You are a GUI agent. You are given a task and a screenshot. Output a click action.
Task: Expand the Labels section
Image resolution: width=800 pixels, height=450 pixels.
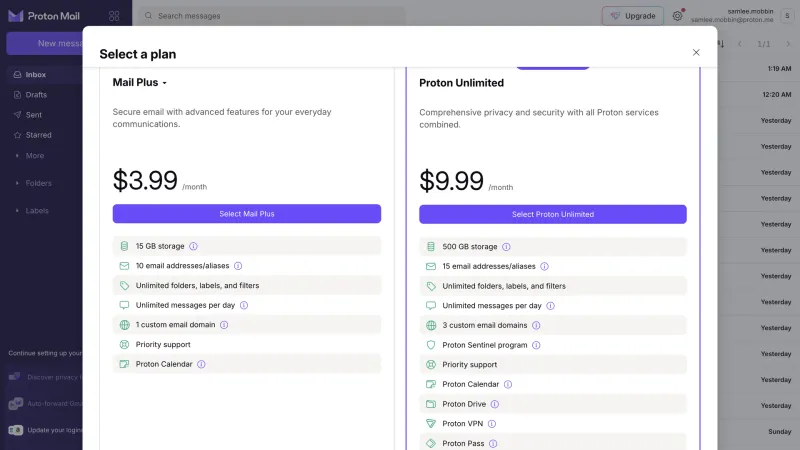pos(37,211)
